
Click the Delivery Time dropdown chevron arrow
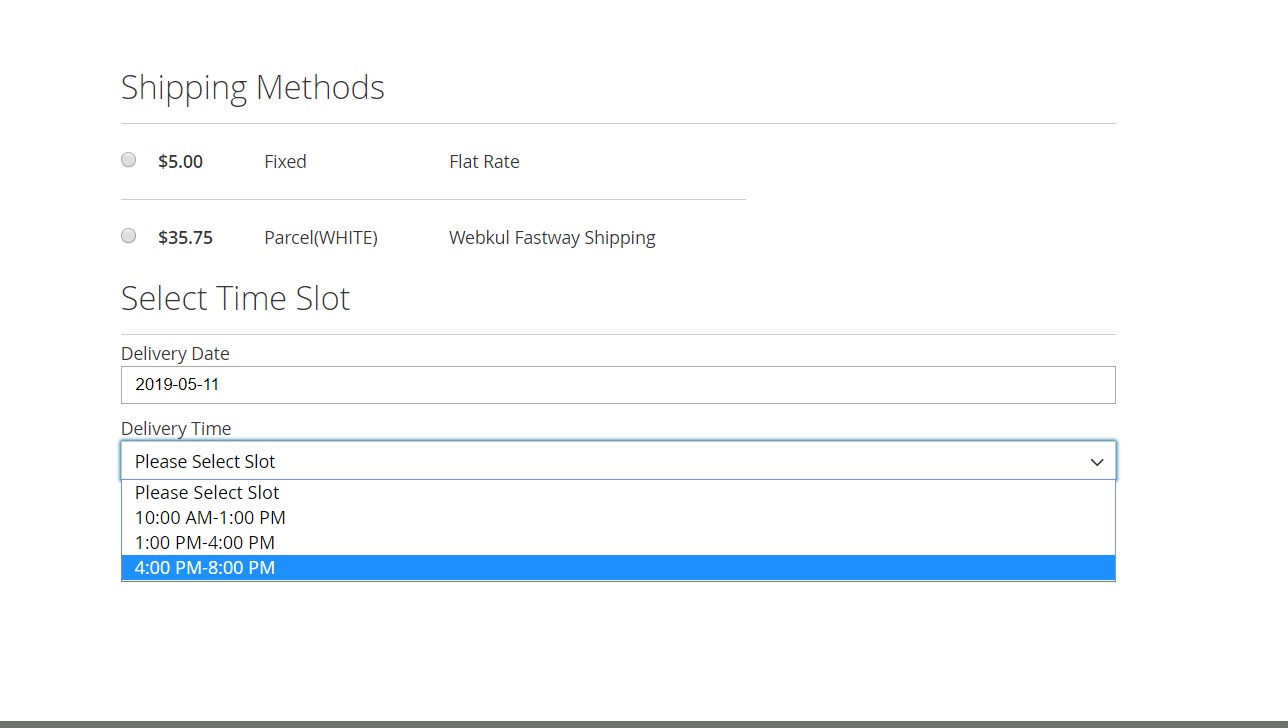(x=1096, y=461)
